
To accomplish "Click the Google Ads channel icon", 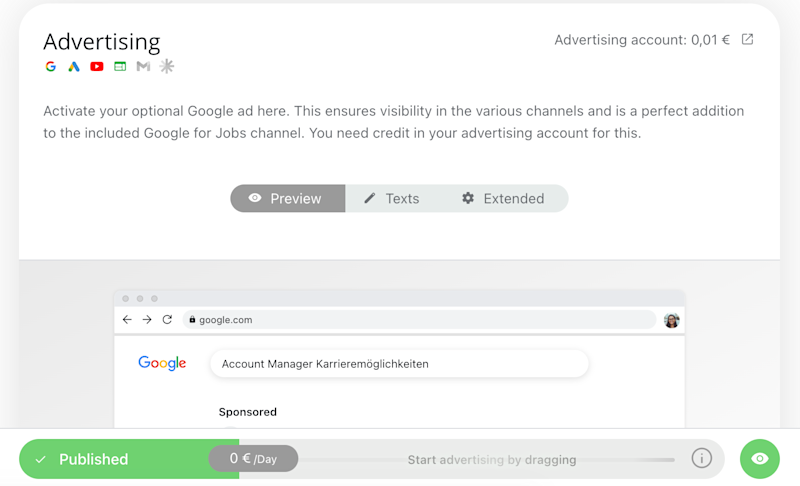I will tap(73, 66).
